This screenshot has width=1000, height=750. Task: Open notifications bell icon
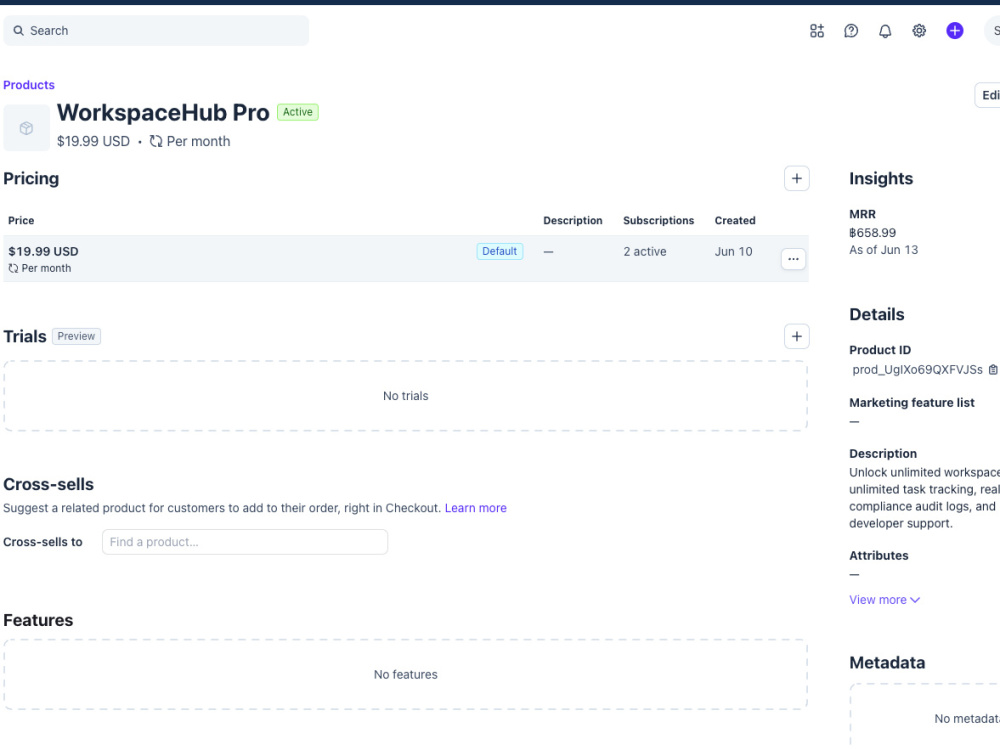[x=885, y=31]
